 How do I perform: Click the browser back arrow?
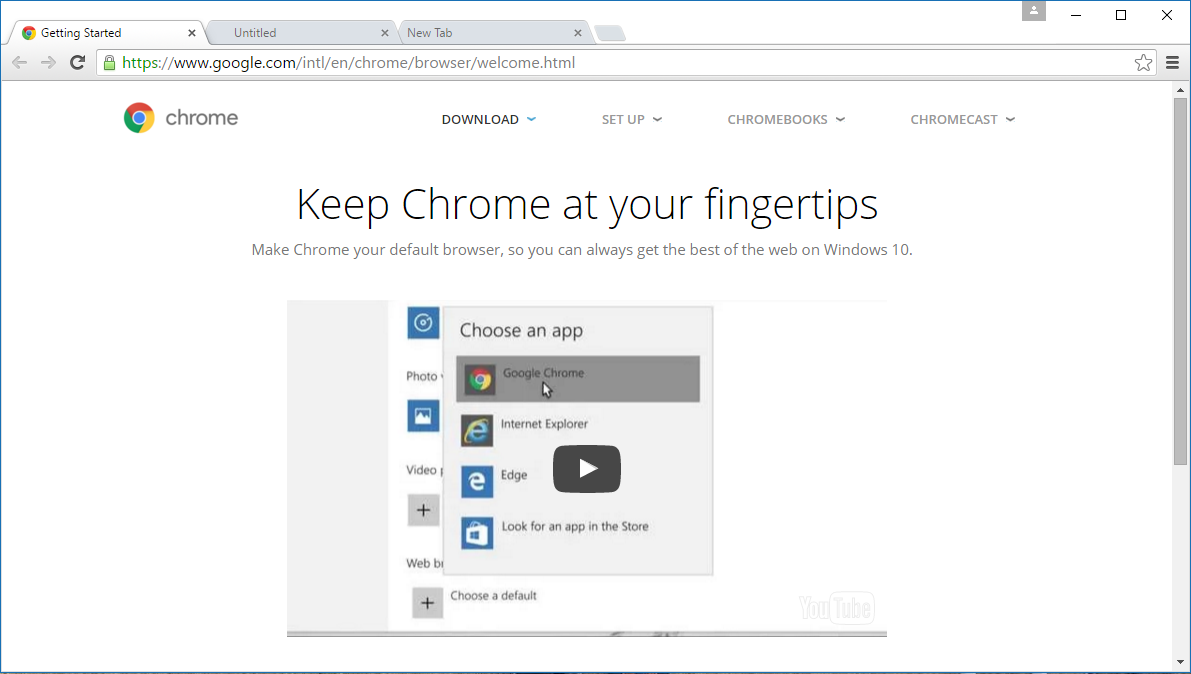[20, 62]
